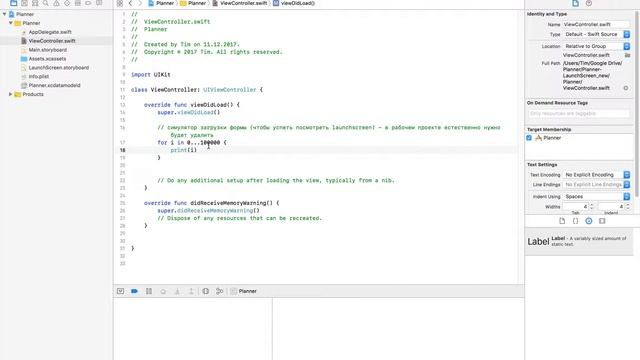Image resolution: width=640 pixels, height=360 pixels.
Task: Click Planner project in jump bar
Action: 161,3
